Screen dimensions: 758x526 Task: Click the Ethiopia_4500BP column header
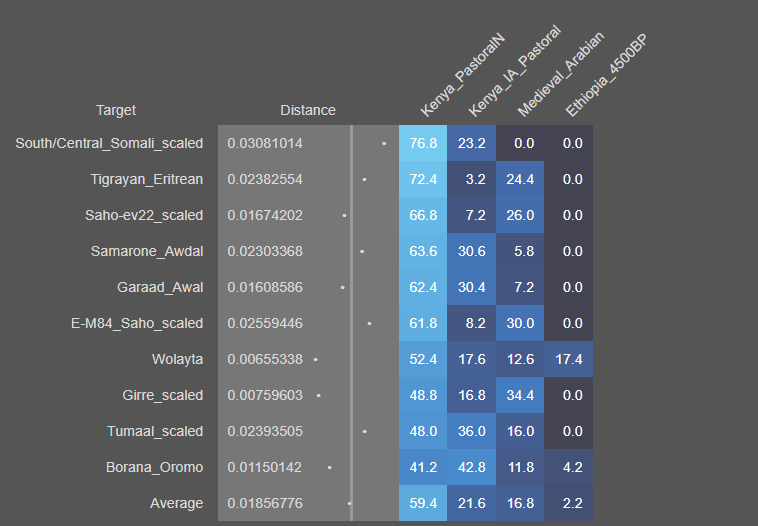[x=606, y=76]
